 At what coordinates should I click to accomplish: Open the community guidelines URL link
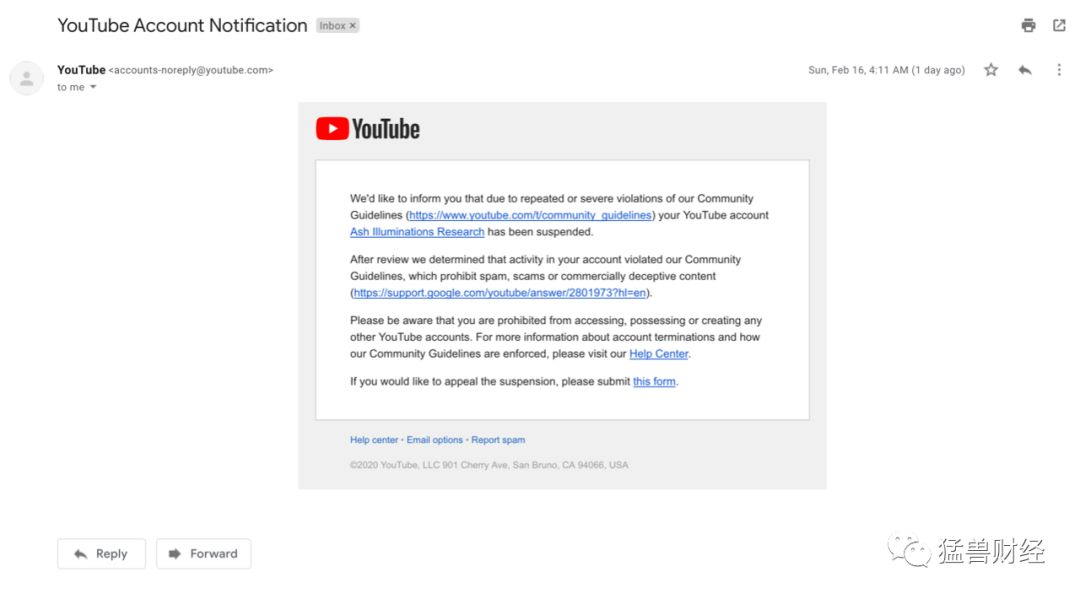[530, 215]
